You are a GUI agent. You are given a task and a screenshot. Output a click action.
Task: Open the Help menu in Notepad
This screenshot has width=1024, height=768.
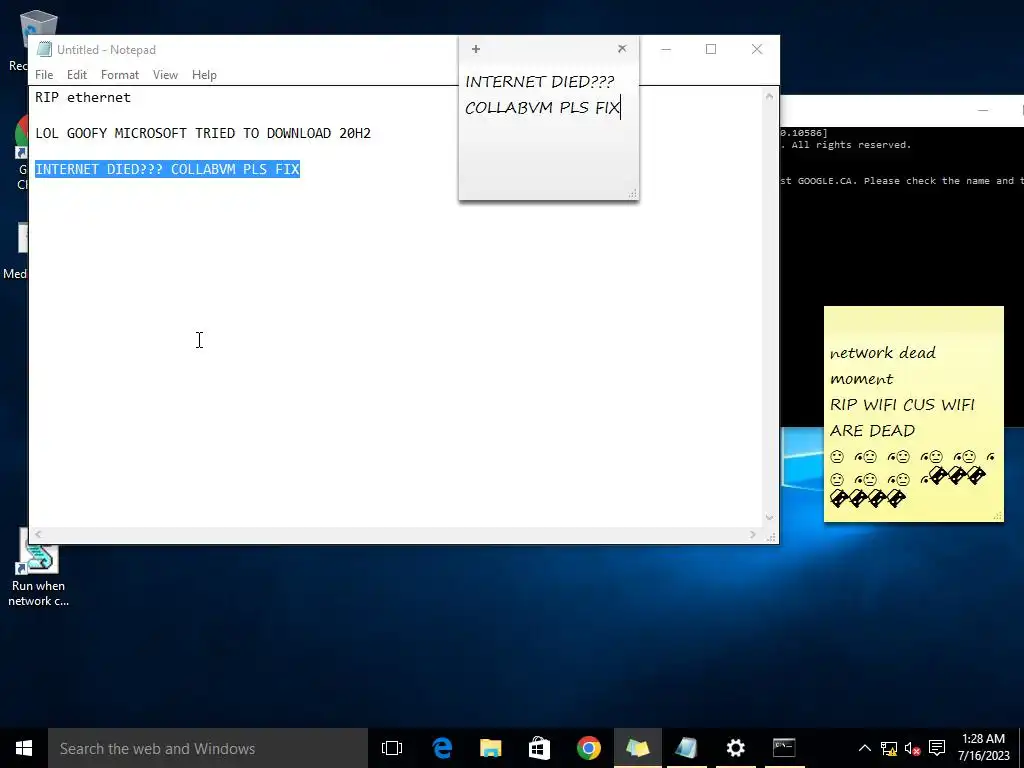[x=204, y=75]
